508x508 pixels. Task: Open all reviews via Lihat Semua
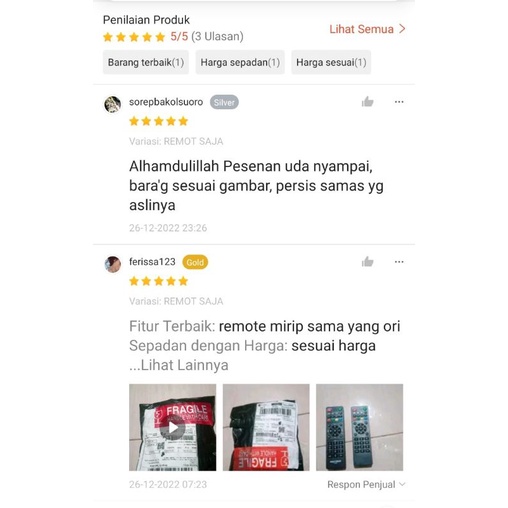(x=362, y=29)
